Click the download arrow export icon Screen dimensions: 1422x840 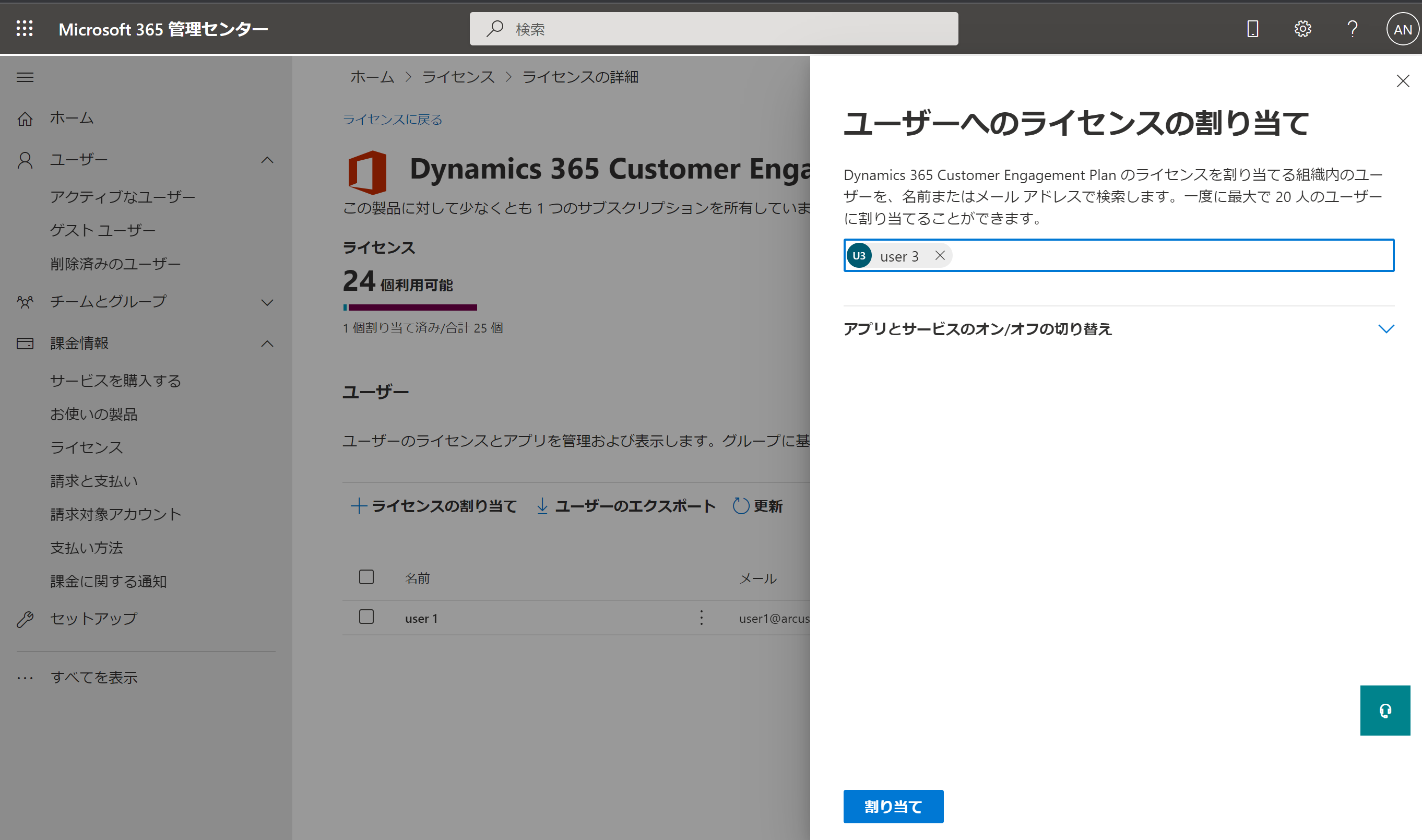tap(542, 506)
